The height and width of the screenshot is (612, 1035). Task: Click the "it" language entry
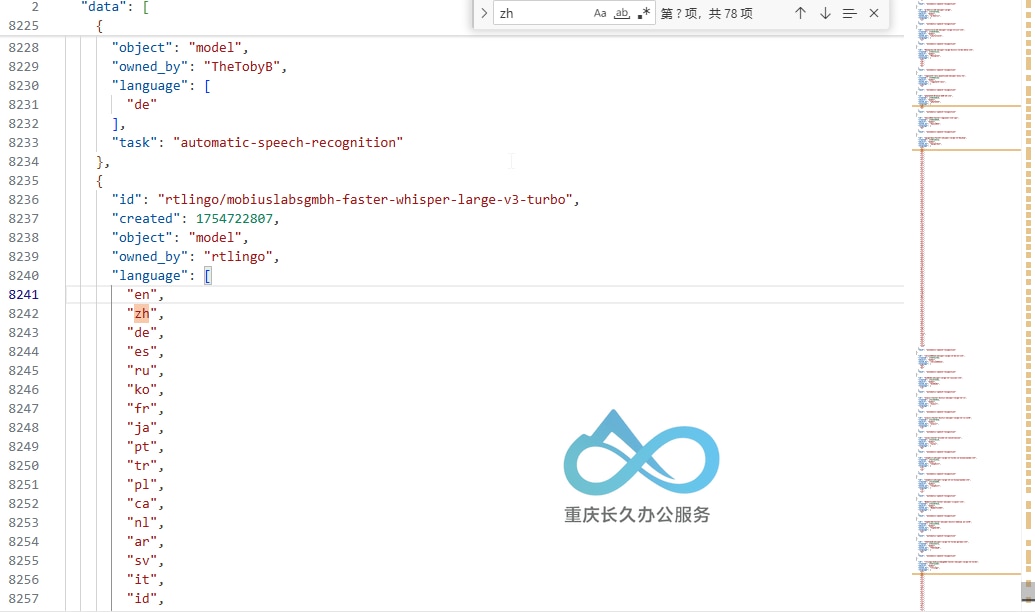click(142, 580)
